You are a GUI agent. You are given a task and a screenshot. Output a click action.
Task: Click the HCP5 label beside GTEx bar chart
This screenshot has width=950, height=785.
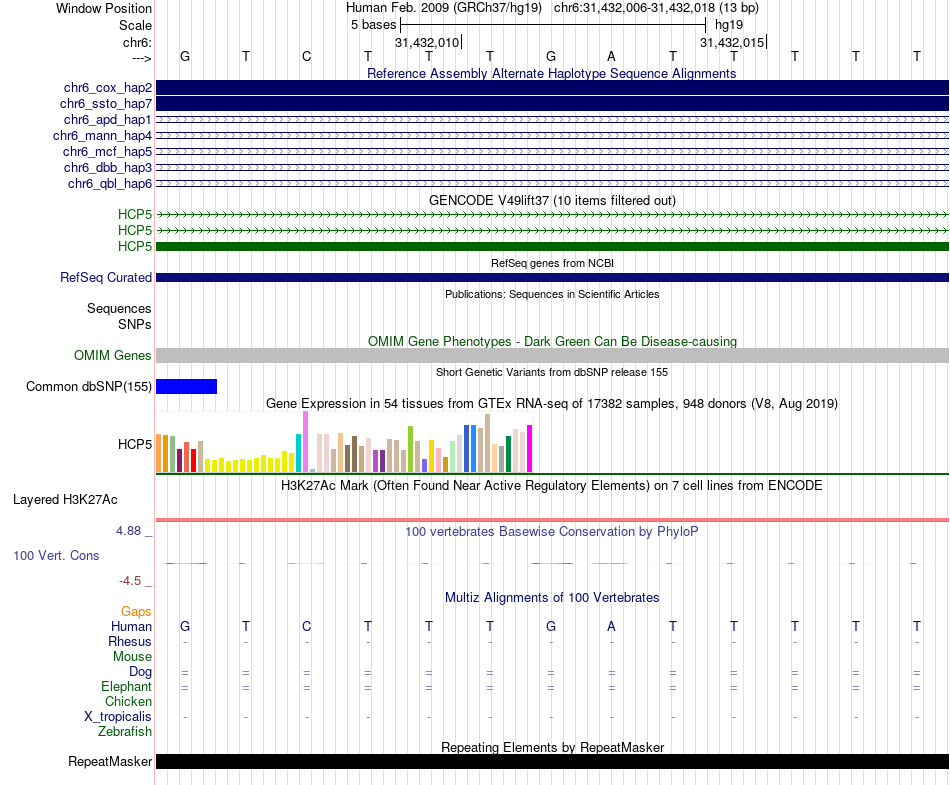pos(135,445)
